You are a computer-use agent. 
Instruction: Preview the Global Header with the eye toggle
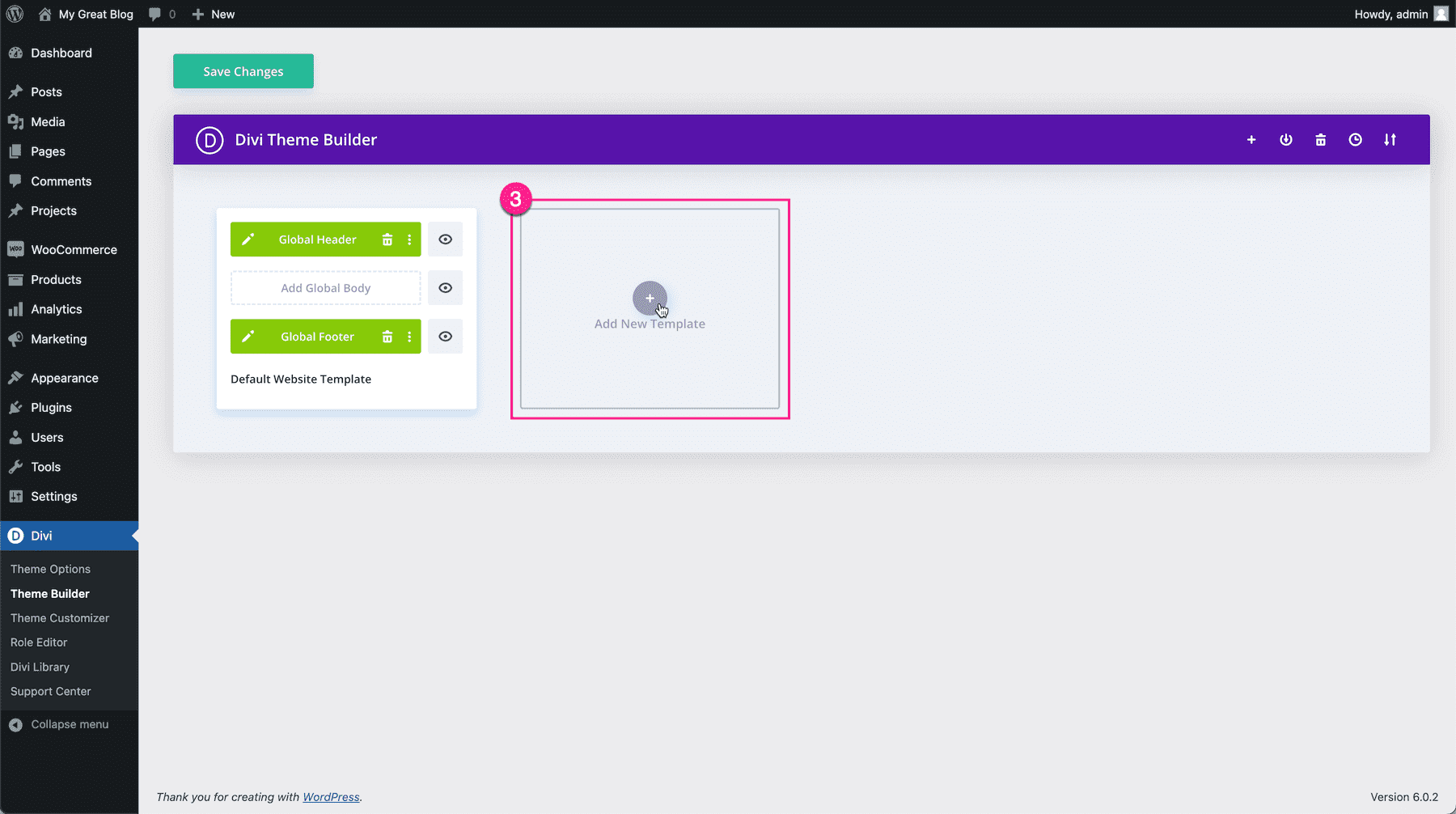(x=445, y=240)
